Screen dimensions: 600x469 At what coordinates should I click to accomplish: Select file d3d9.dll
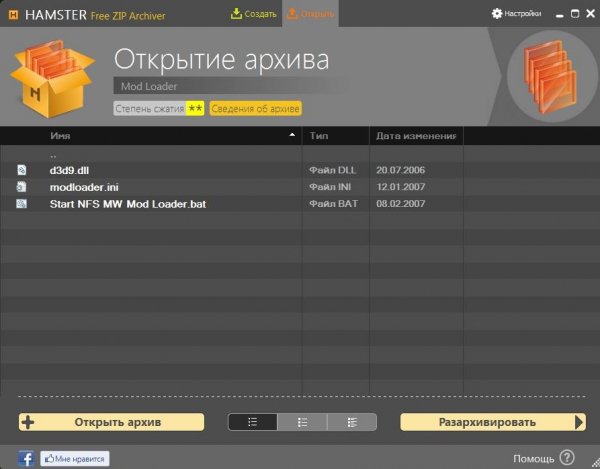69,171
